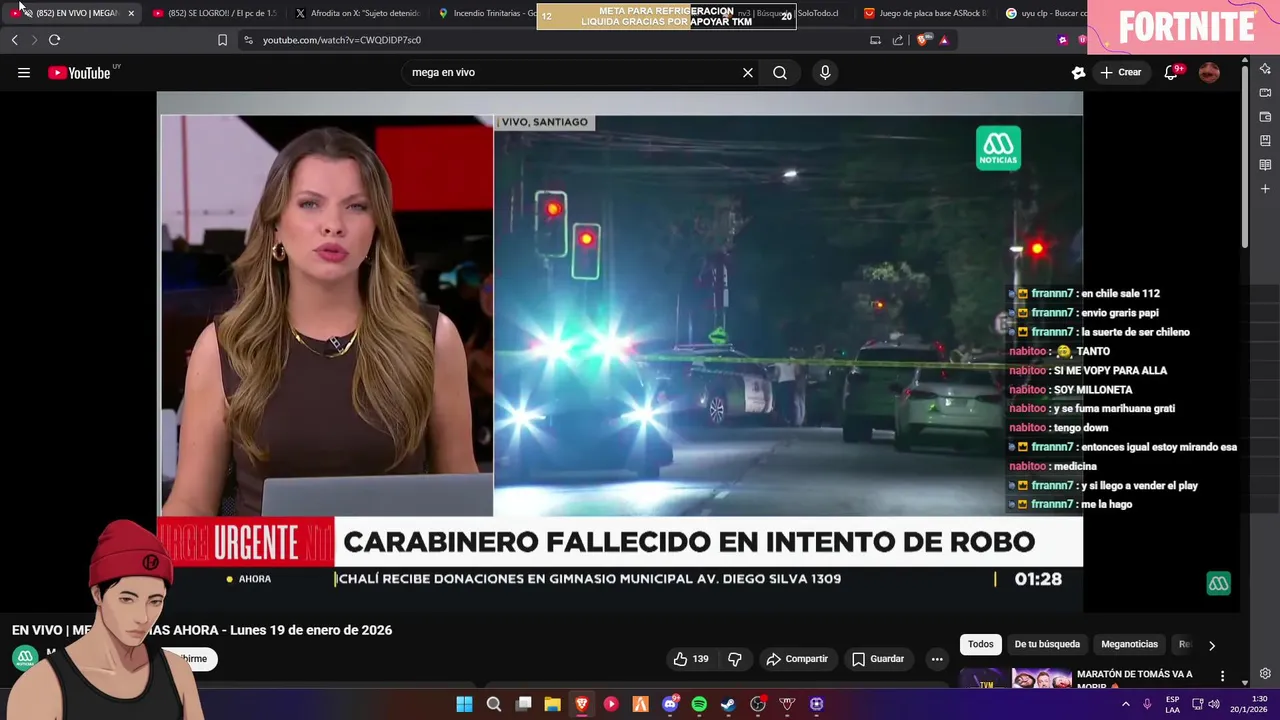Viewport: 1280px width, 720px height.
Task: Select the Todos filter chip
Action: pos(981,644)
